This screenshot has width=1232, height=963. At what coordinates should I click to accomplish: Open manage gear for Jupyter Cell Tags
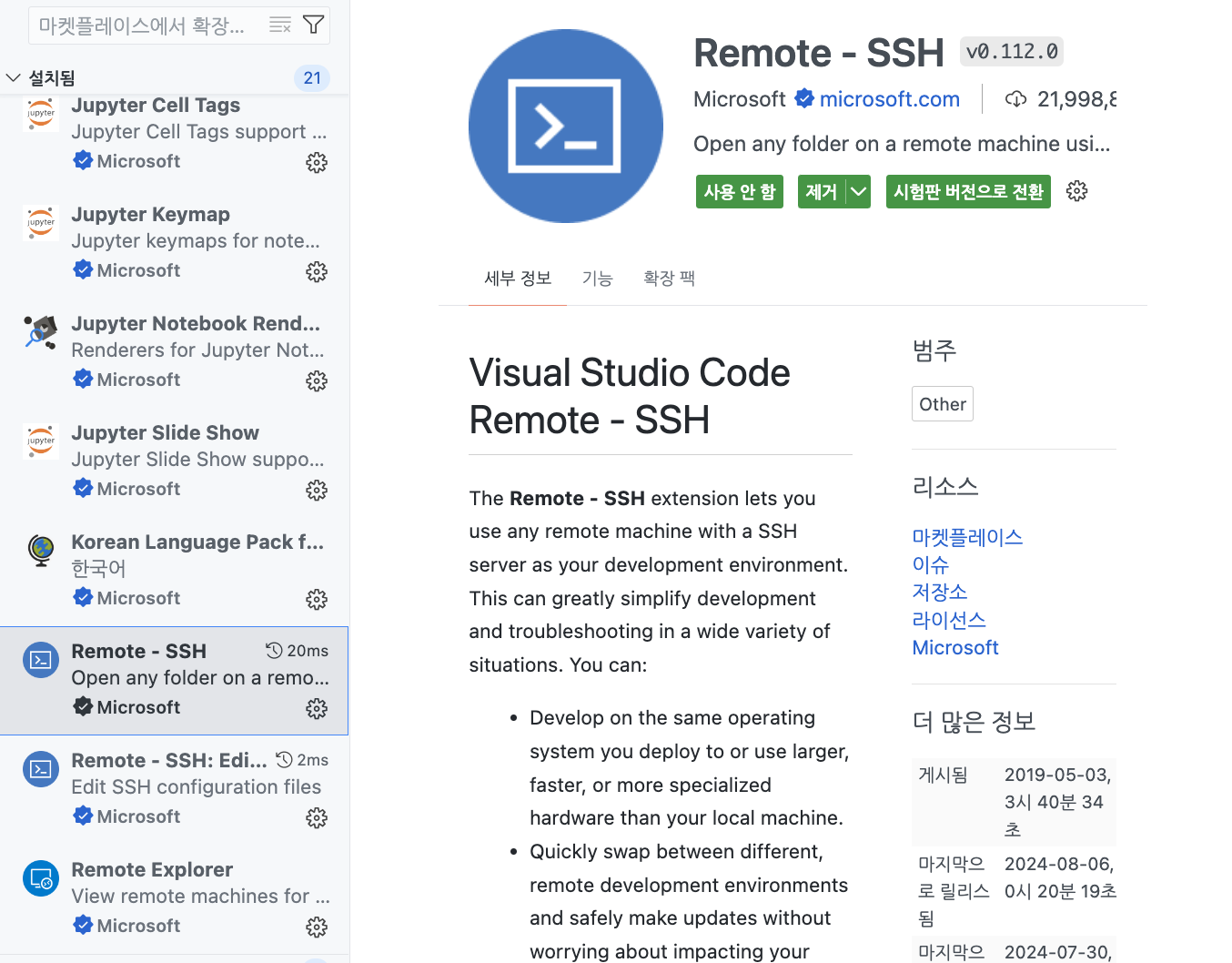317,163
